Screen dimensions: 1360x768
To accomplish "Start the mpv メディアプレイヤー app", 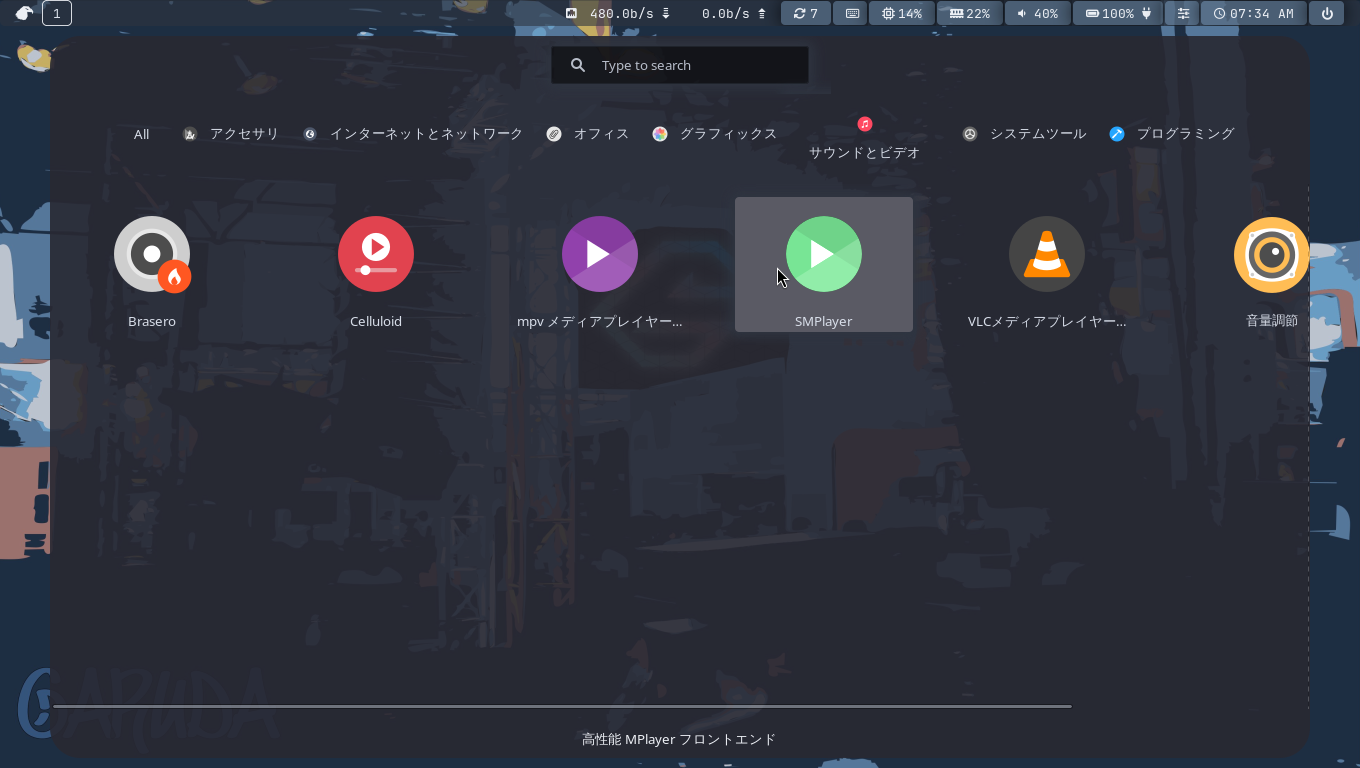I will 600,265.
